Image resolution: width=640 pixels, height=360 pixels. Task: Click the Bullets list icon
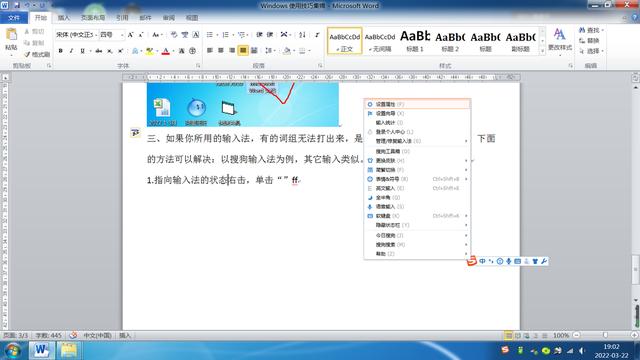[x=209, y=35]
